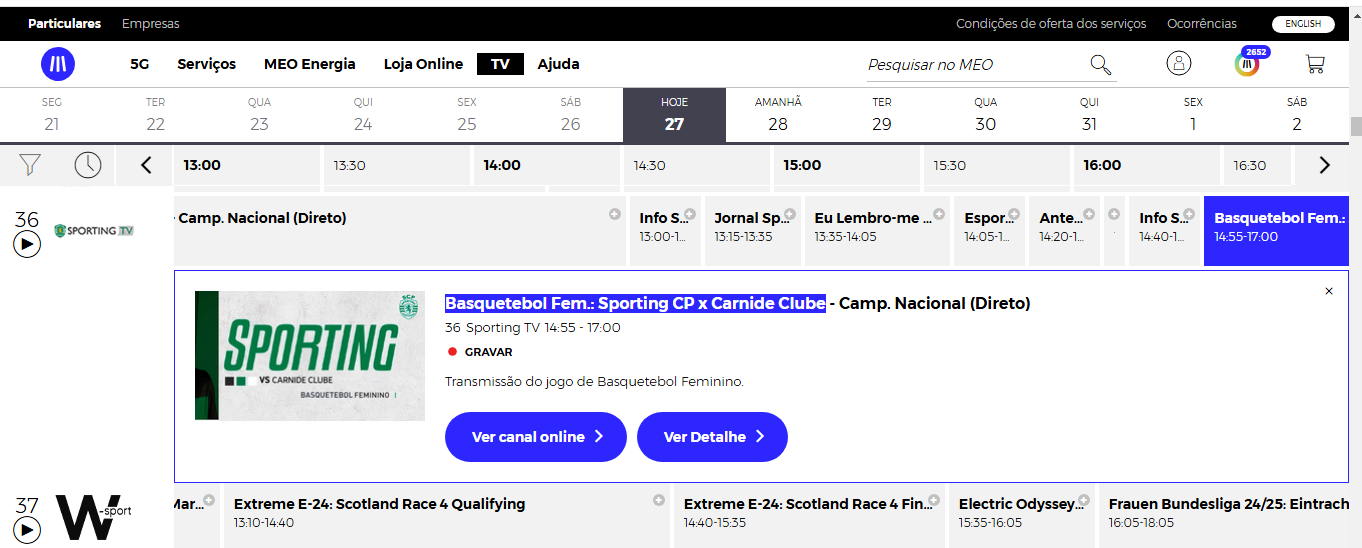Image resolution: width=1362 pixels, height=548 pixels.
Task: Play channel 37 W-Sport
Action: point(27,530)
